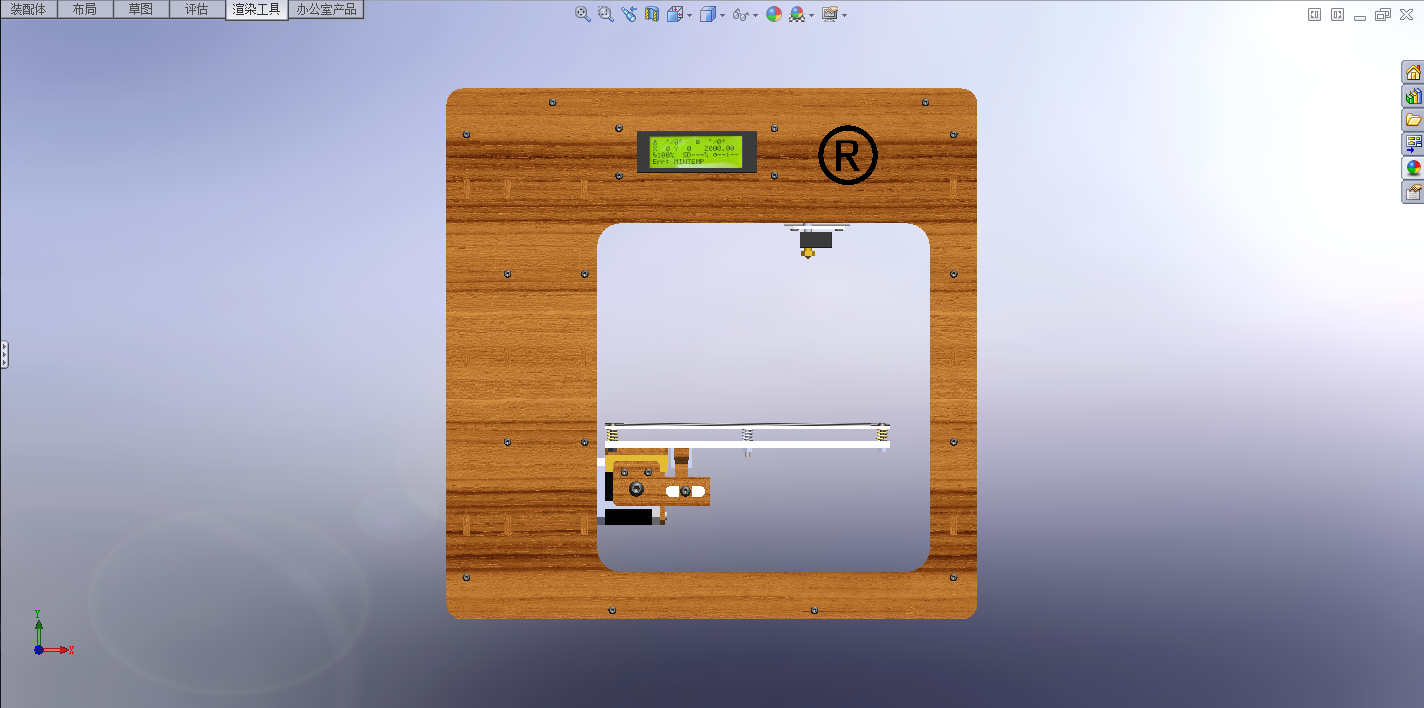Open the View Orientation dropdown arrow
The height and width of the screenshot is (708, 1424).
(x=689, y=14)
